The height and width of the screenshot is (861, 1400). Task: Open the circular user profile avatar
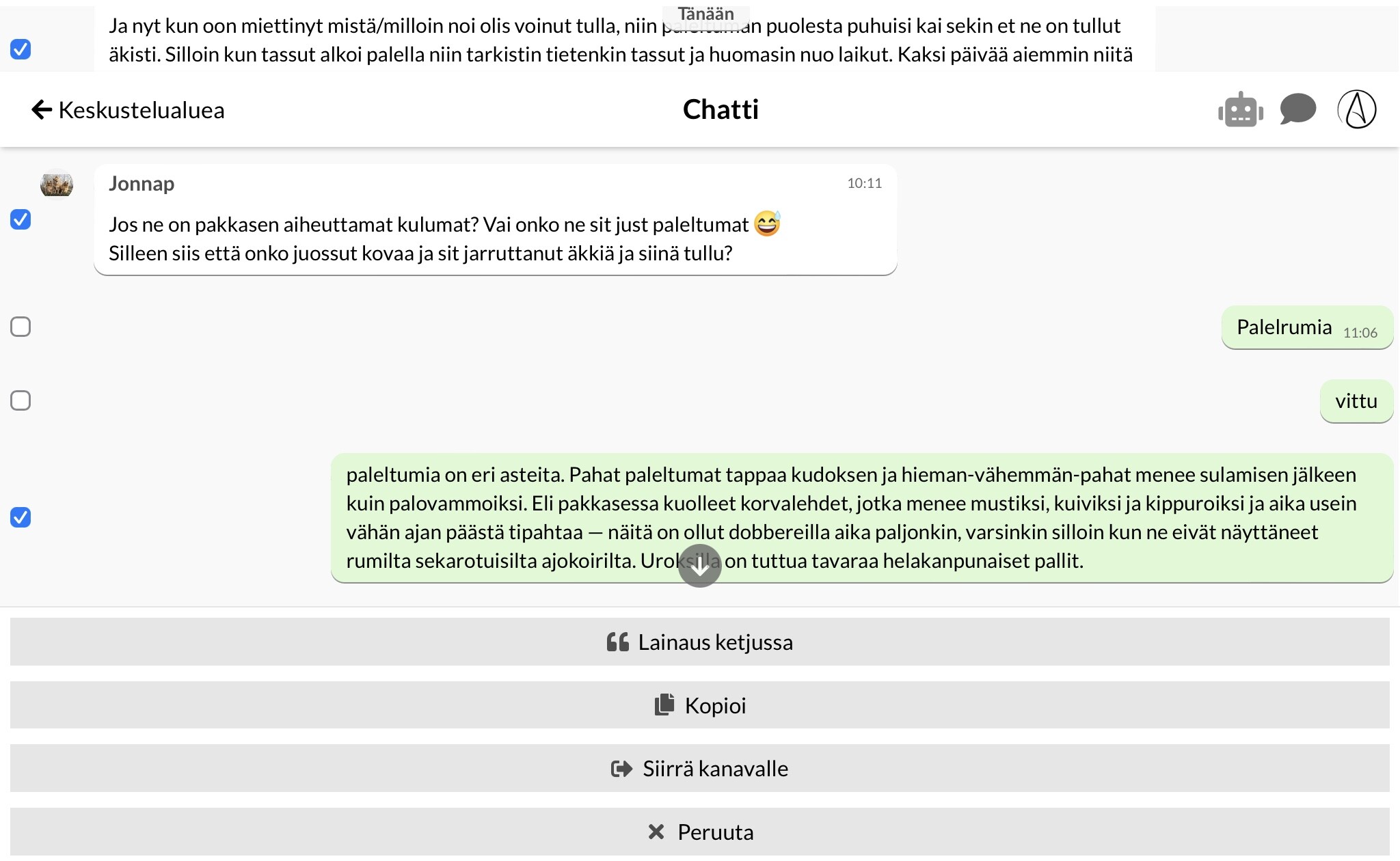tap(1356, 109)
